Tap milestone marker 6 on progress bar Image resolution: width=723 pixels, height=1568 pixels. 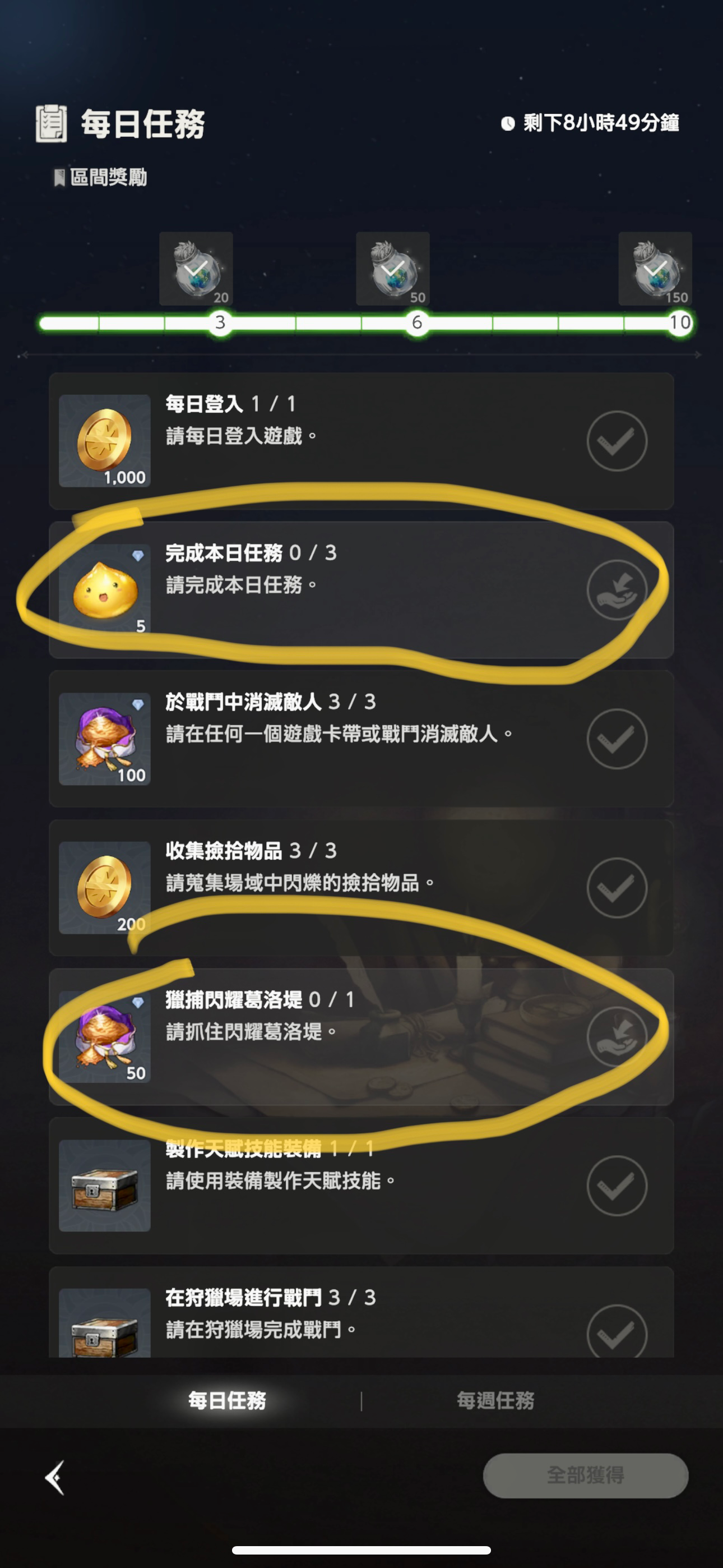[417, 322]
